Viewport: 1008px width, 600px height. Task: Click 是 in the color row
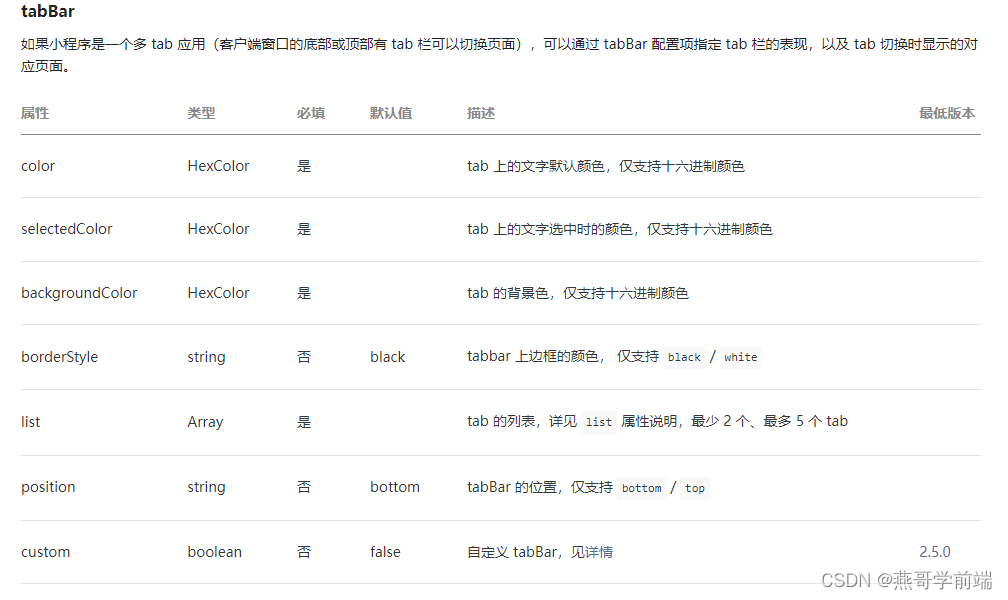click(x=304, y=166)
